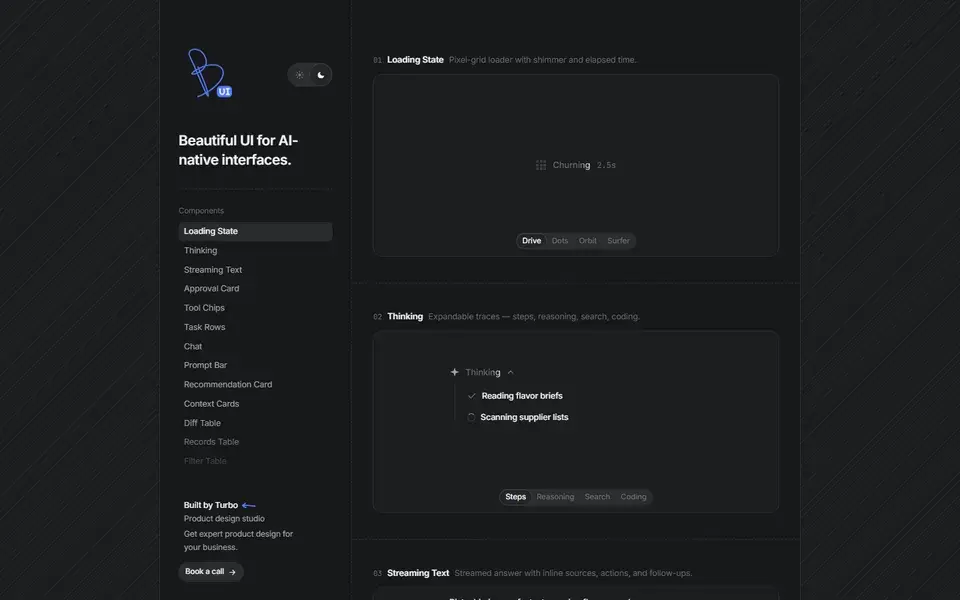Click the Thinking trace header label

pyautogui.click(x=482, y=372)
